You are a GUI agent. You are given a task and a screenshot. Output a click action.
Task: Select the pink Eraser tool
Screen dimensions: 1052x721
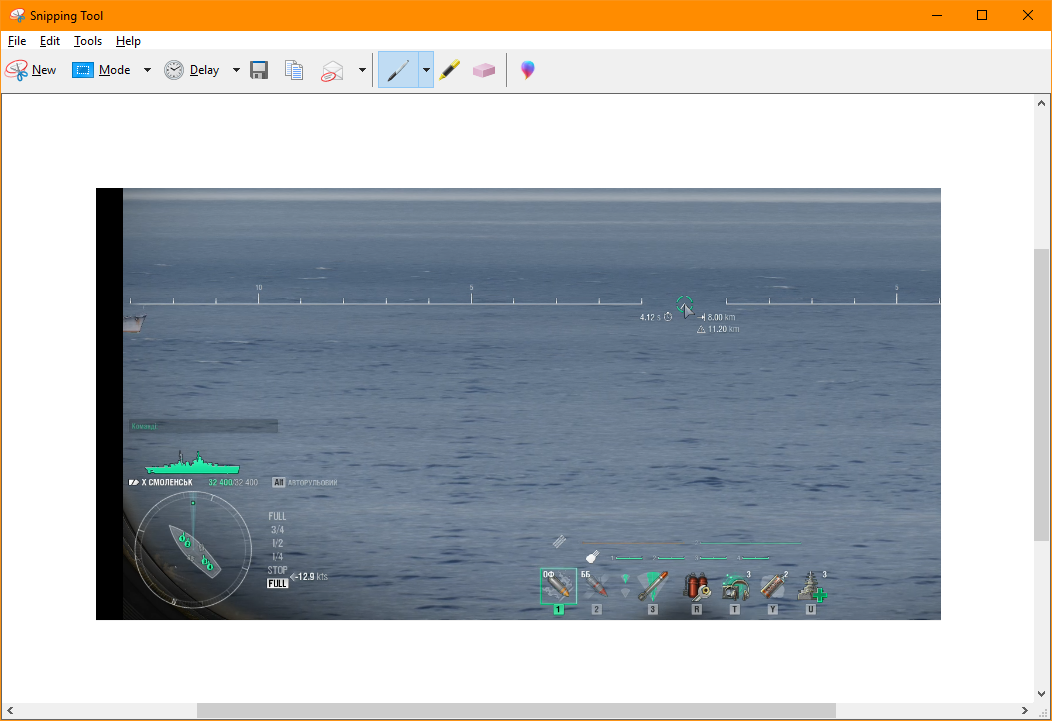484,70
